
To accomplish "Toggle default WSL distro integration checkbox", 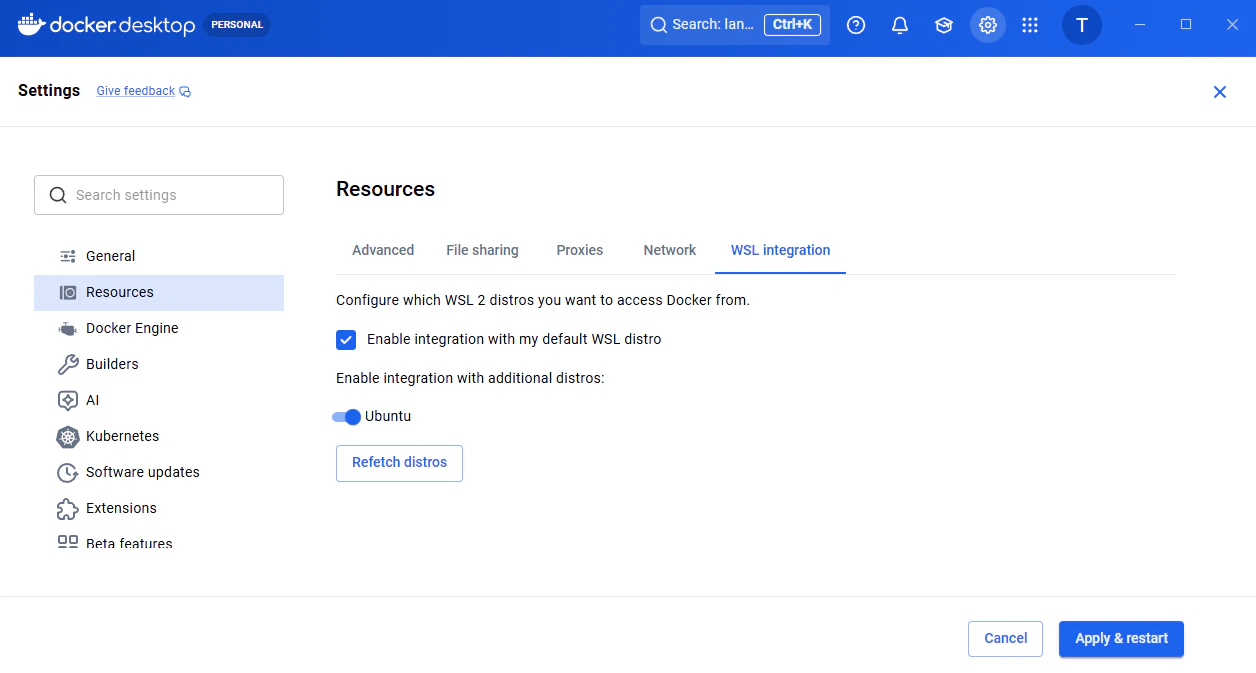I will click(346, 339).
